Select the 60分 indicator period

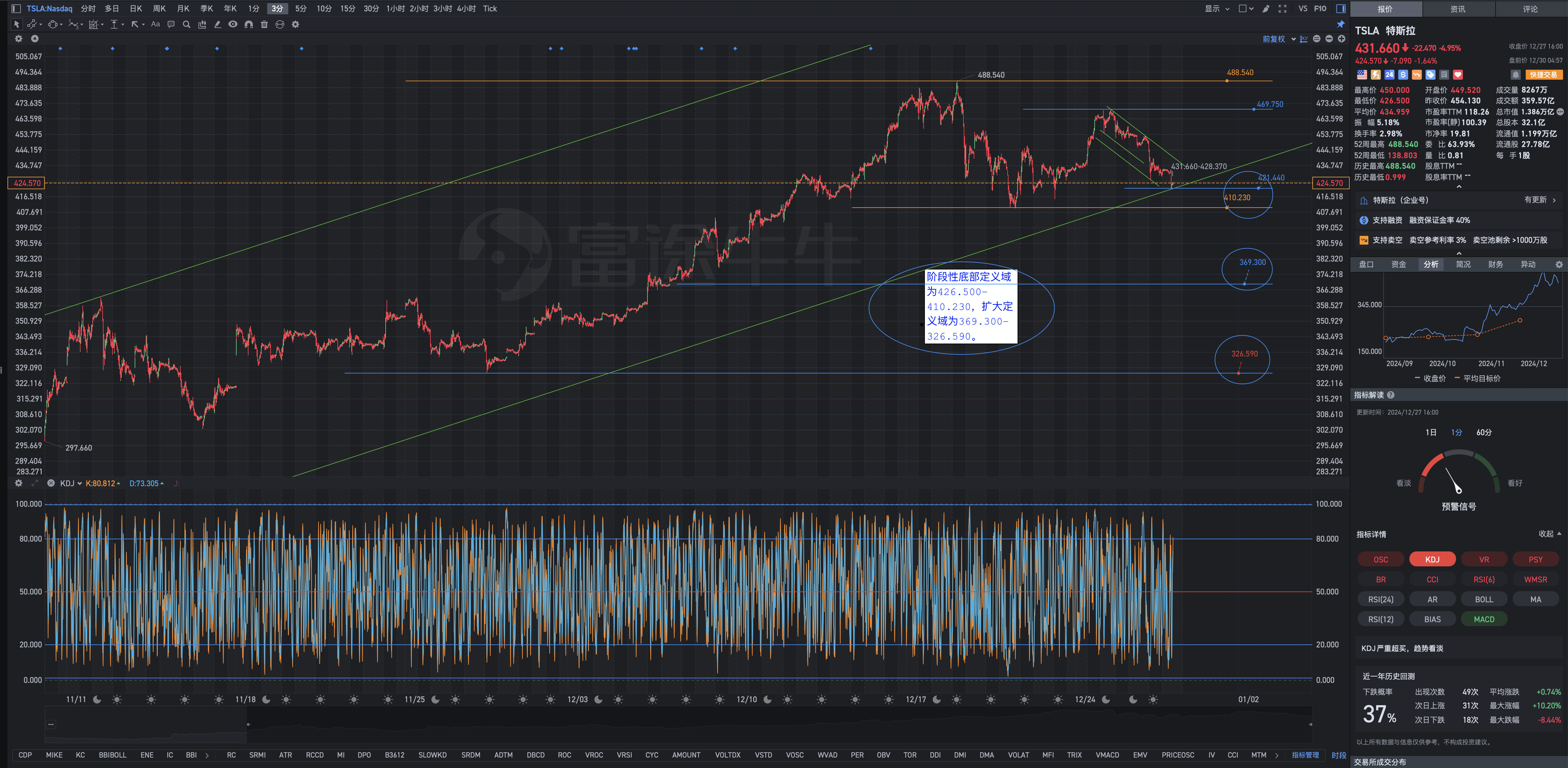click(1484, 433)
